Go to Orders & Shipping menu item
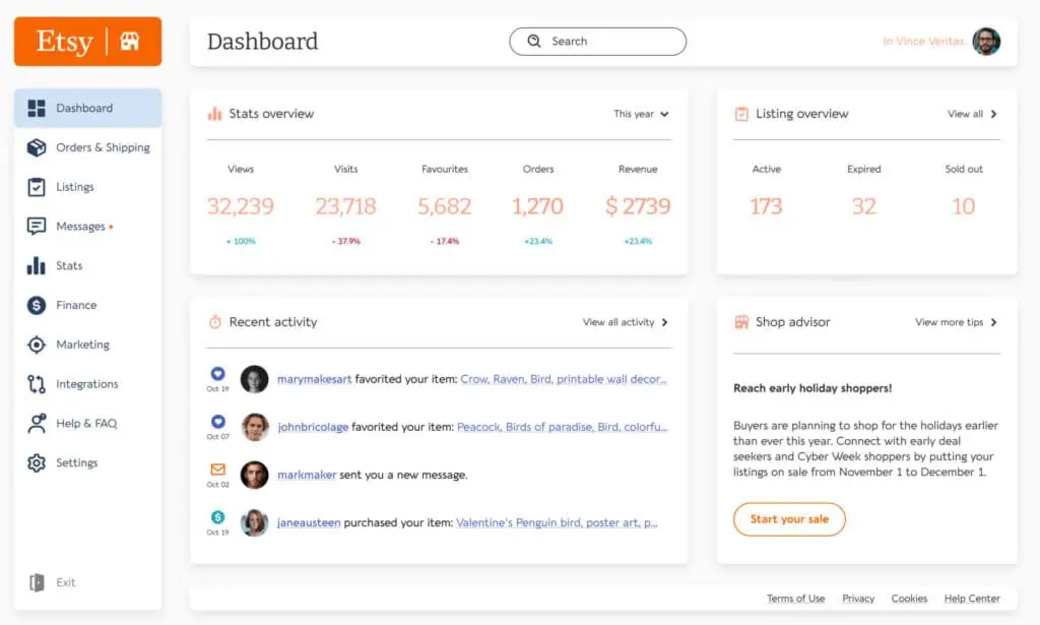Image resolution: width=1040 pixels, height=625 pixels. coord(88,147)
